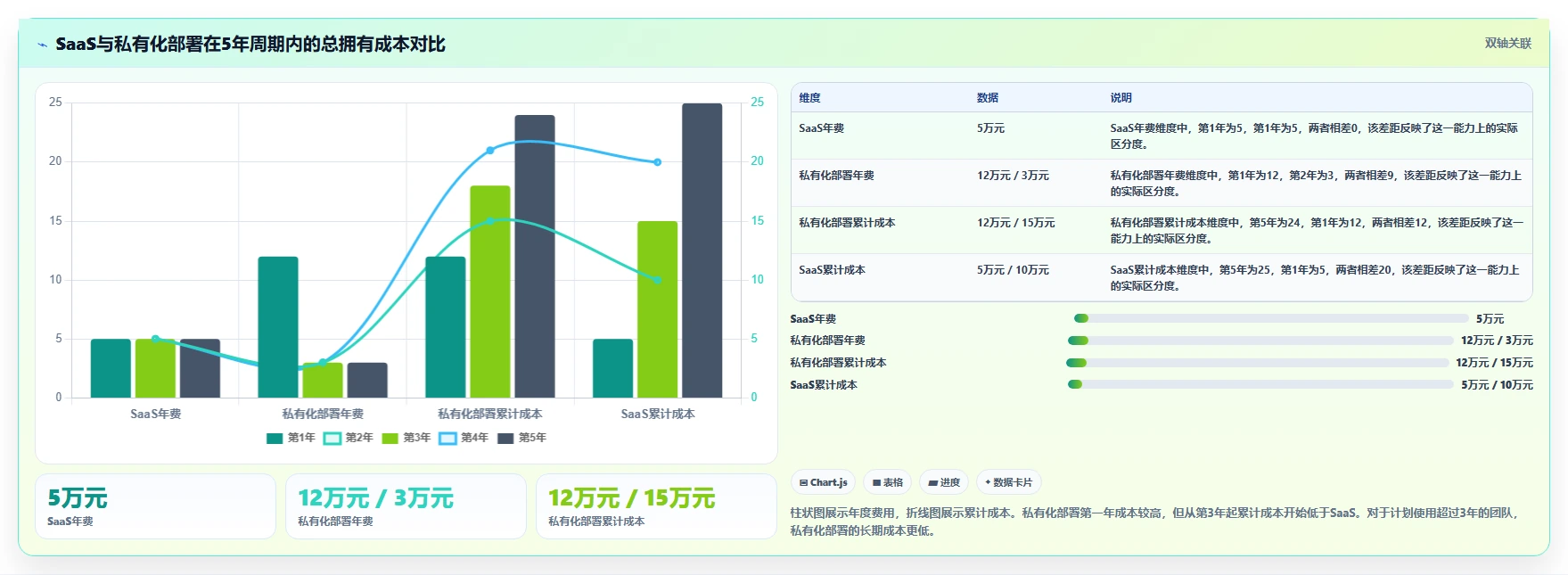Click the 私有化部署年费 progress bar
The width and height of the screenshot is (1568, 575).
click(x=1260, y=341)
